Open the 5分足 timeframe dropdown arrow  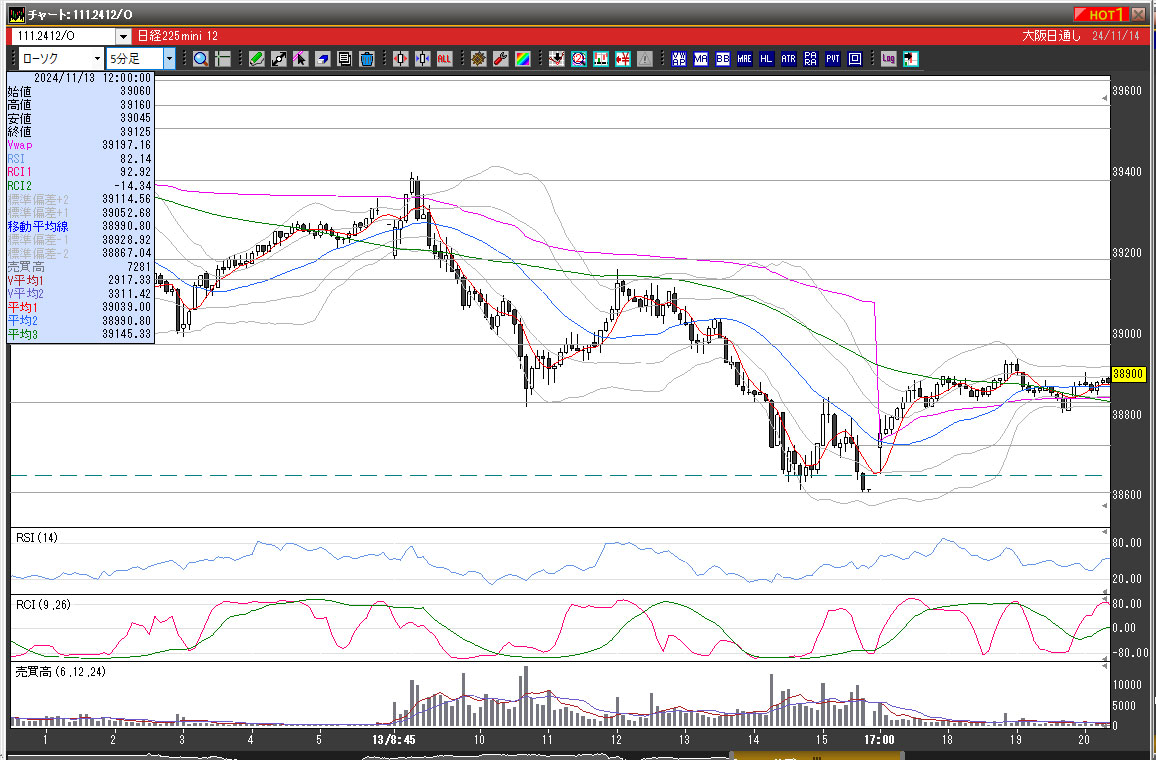pos(170,59)
